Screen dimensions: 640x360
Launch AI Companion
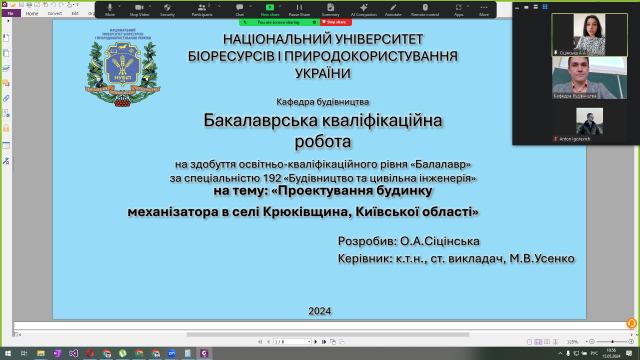tap(364, 10)
